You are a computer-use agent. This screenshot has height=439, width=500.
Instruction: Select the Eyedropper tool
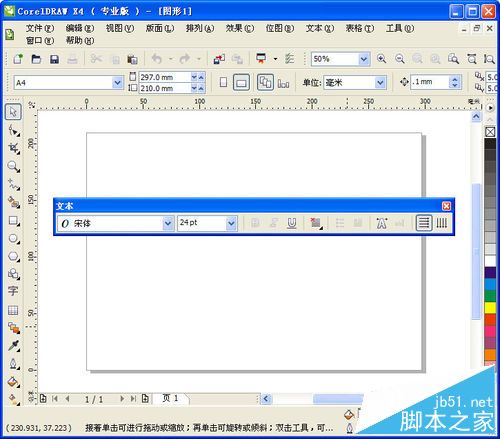point(13,346)
